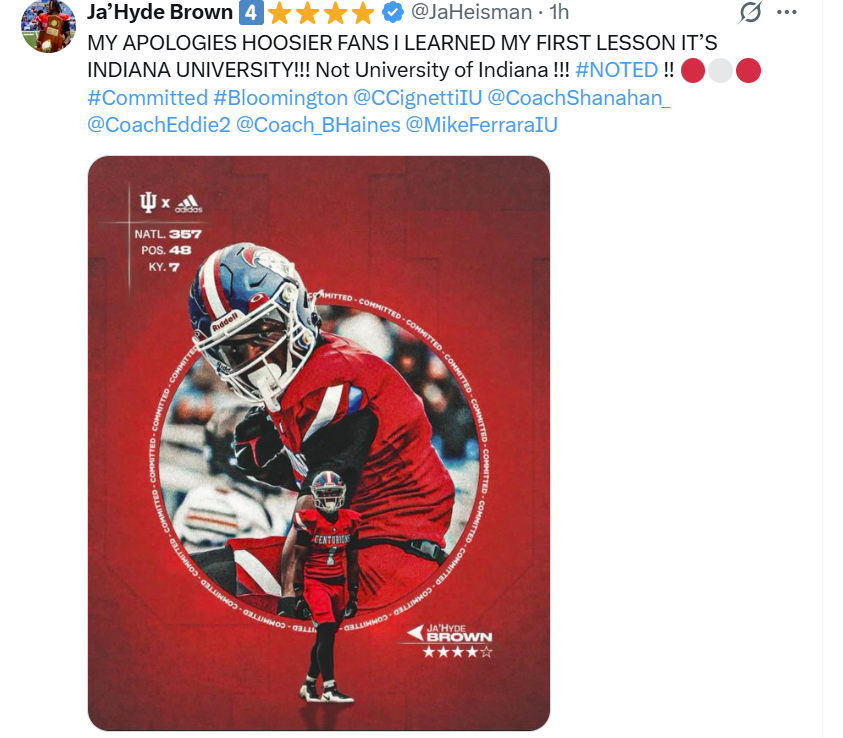Open the tweet's three-dot more menu
Screen dimensions: 843x738
(x=787, y=12)
